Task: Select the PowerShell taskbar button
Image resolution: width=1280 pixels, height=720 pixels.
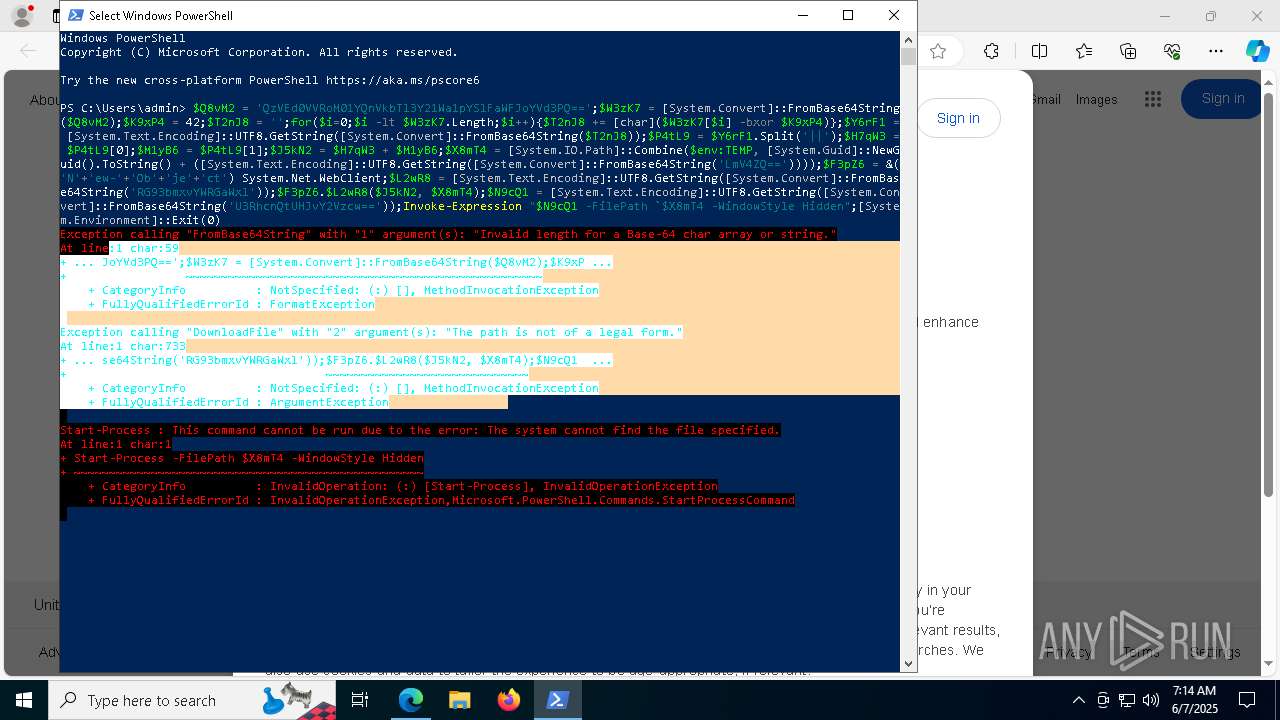Action: 557,700
